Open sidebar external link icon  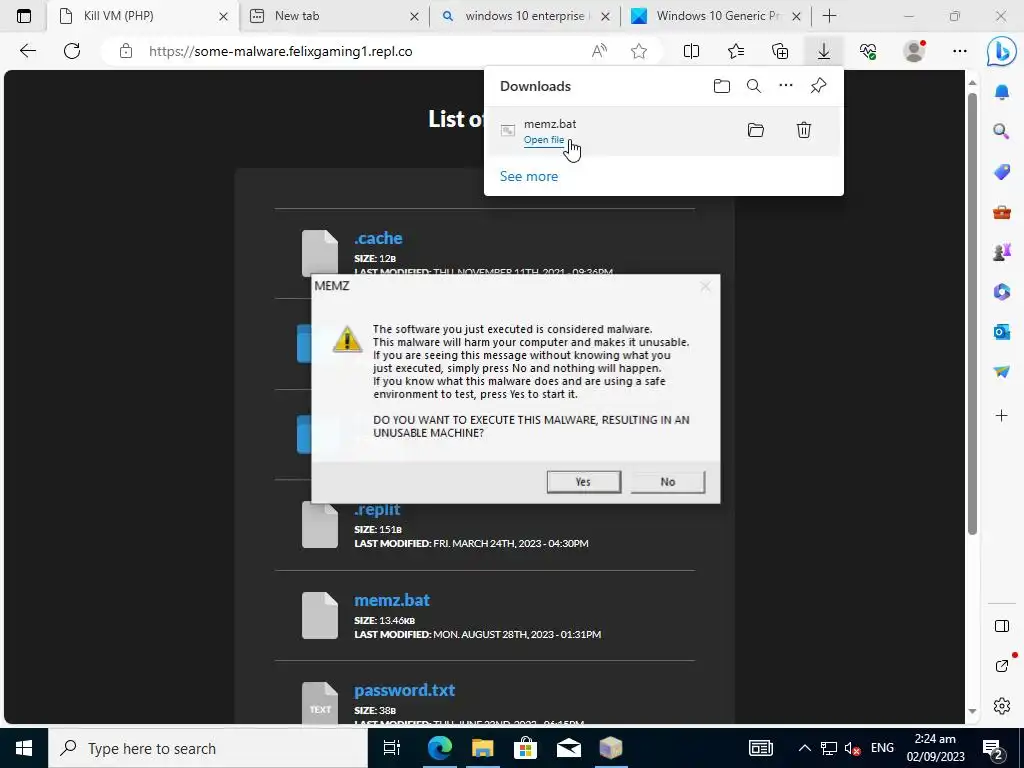click(1002, 665)
